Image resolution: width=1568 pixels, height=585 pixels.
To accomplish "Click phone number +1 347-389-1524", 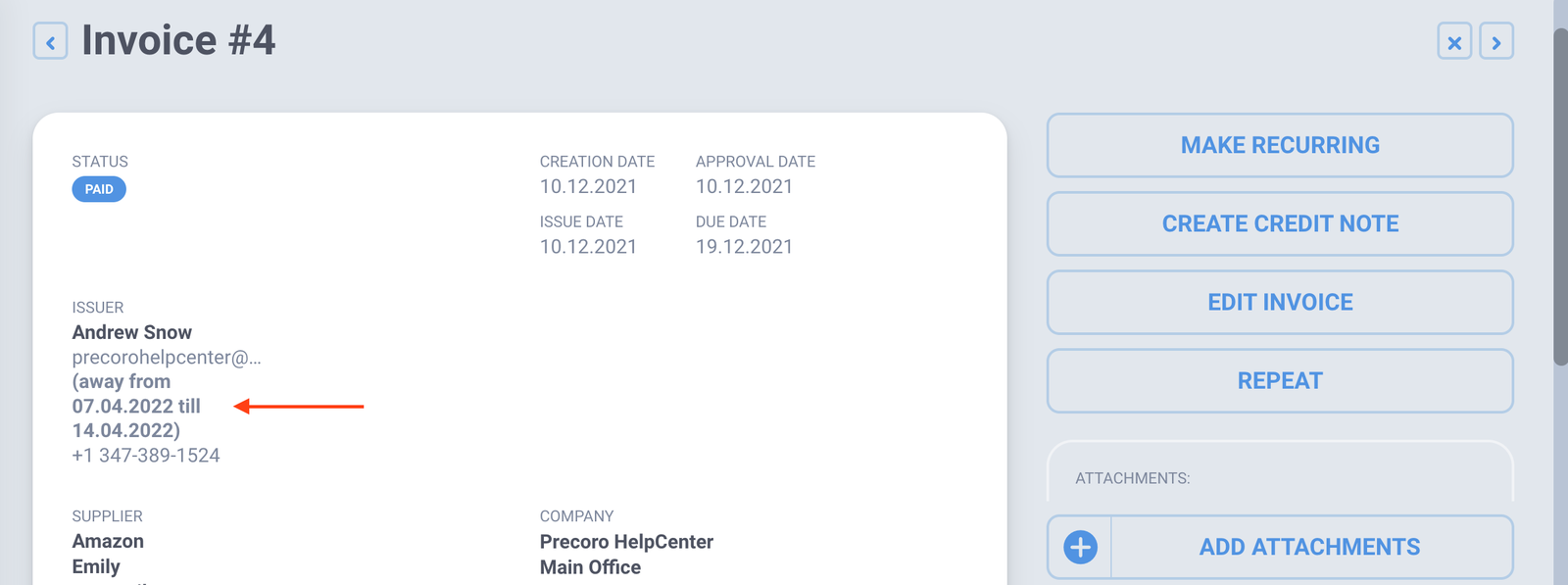I will point(146,455).
